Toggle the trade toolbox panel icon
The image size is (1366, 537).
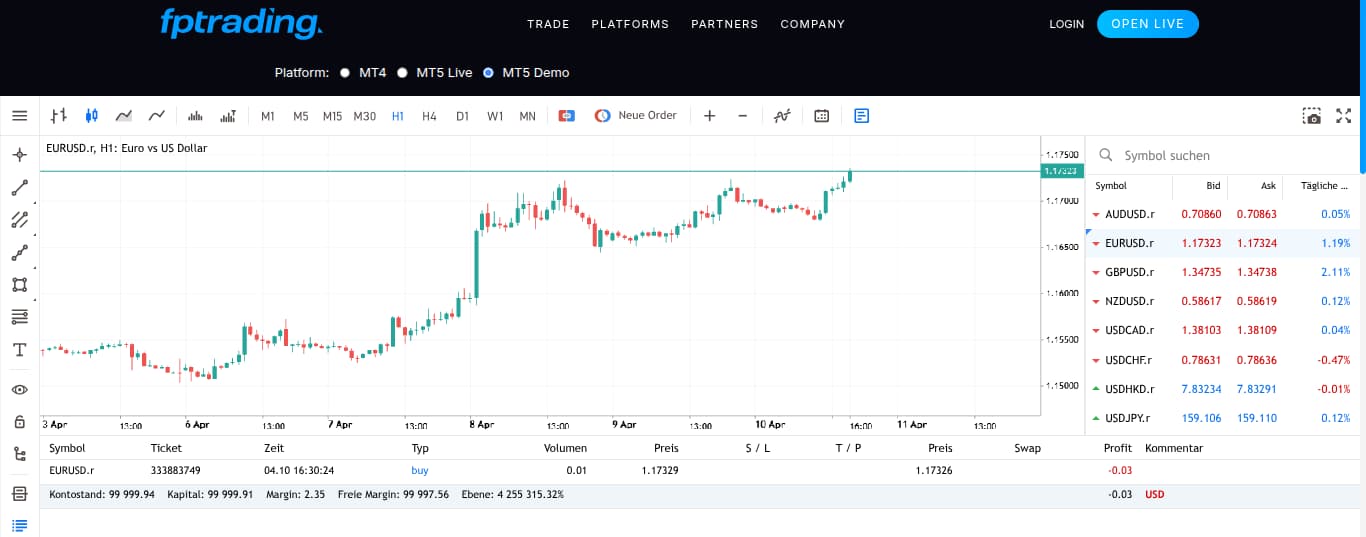pos(862,116)
